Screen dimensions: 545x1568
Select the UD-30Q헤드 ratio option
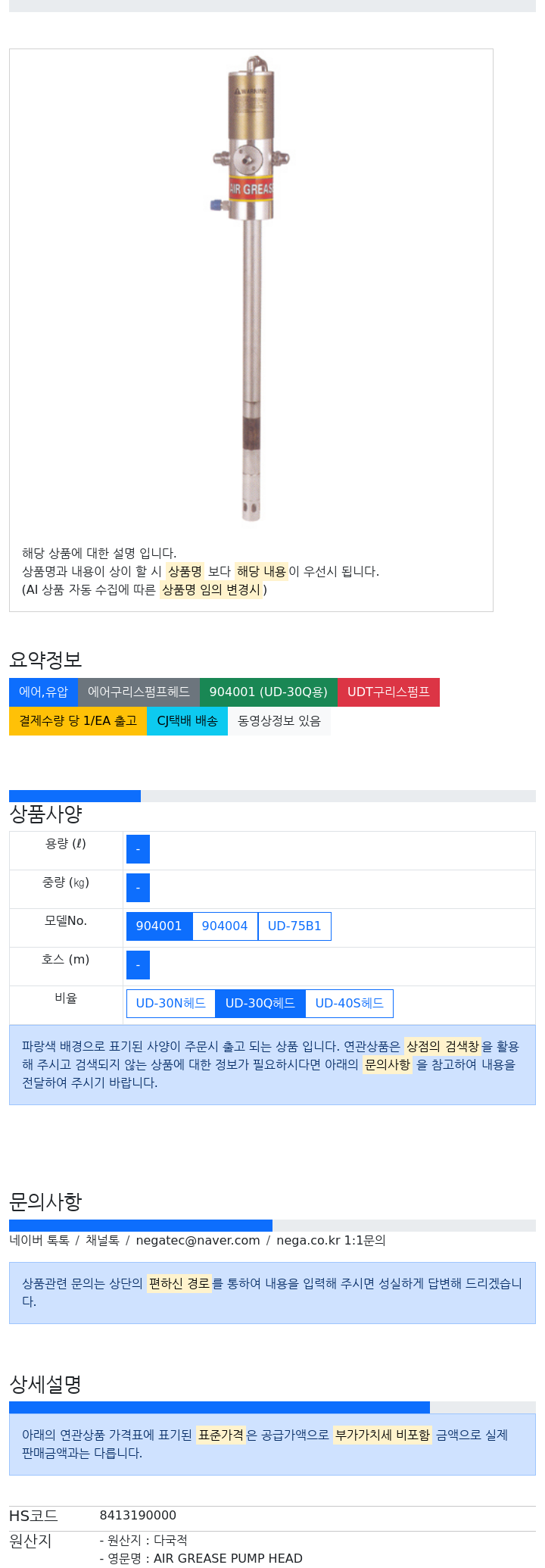pyautogui.click(x=260, y=1004)
